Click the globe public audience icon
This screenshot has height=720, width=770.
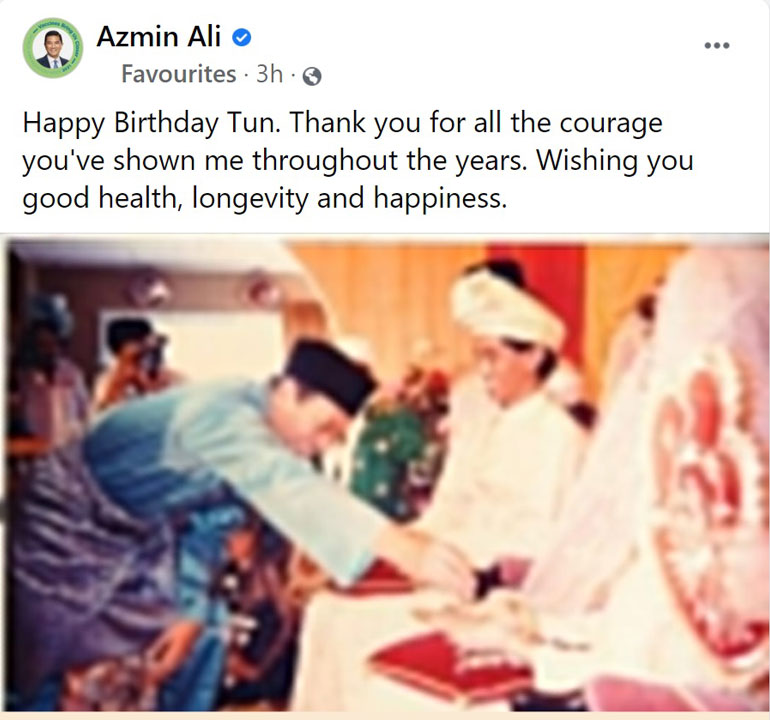coord(312,76)
